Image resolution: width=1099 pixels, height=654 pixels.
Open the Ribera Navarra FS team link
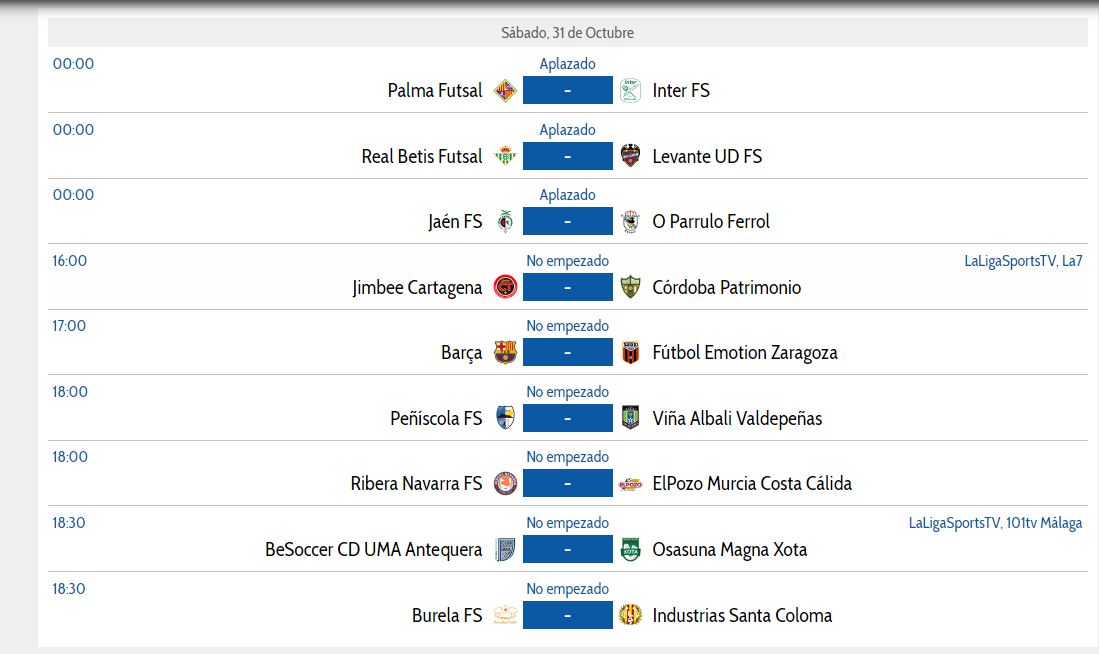[x=416, y=484]
